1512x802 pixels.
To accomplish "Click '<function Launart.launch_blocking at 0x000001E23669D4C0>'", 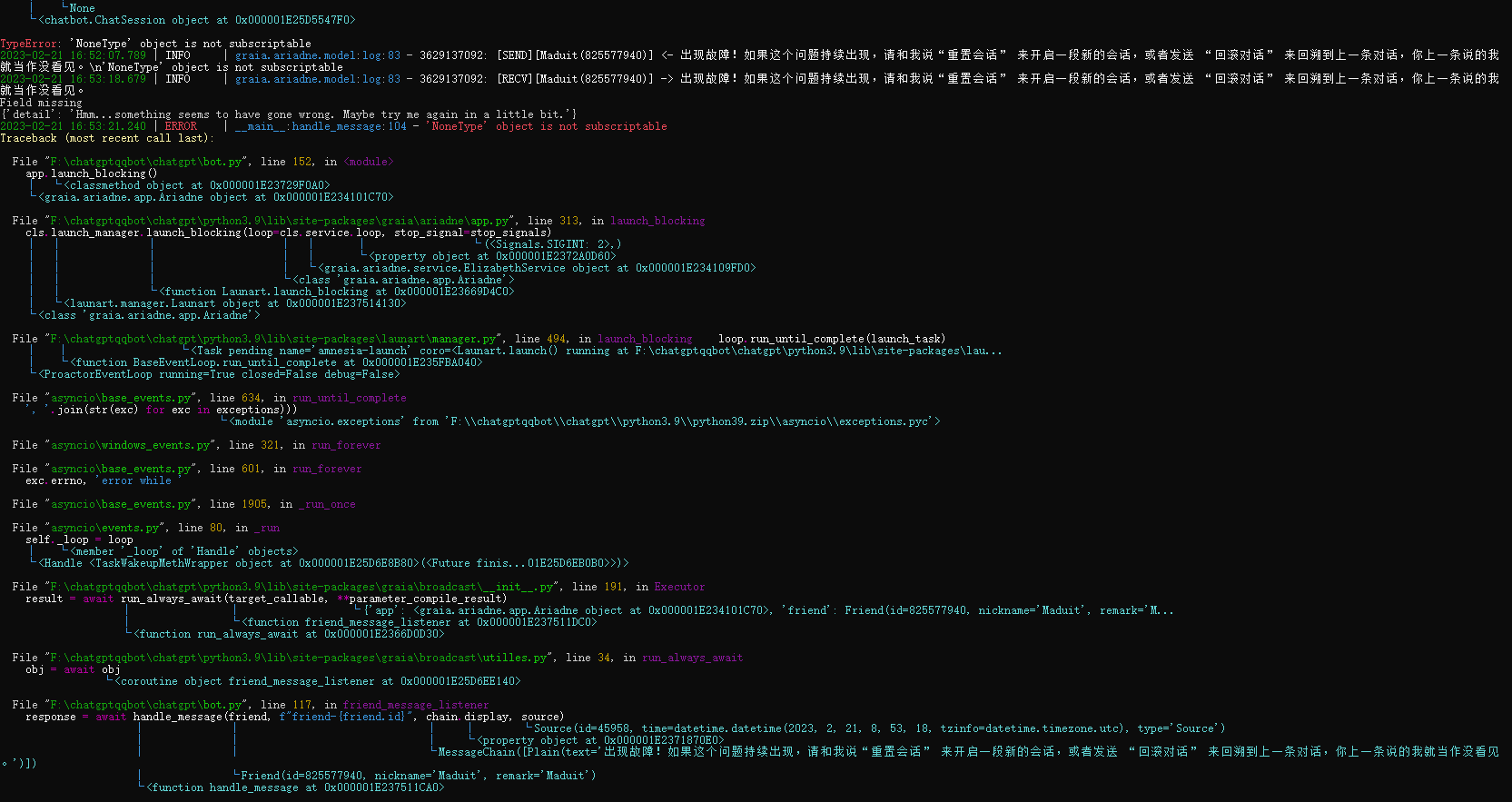I will point(337,292).
